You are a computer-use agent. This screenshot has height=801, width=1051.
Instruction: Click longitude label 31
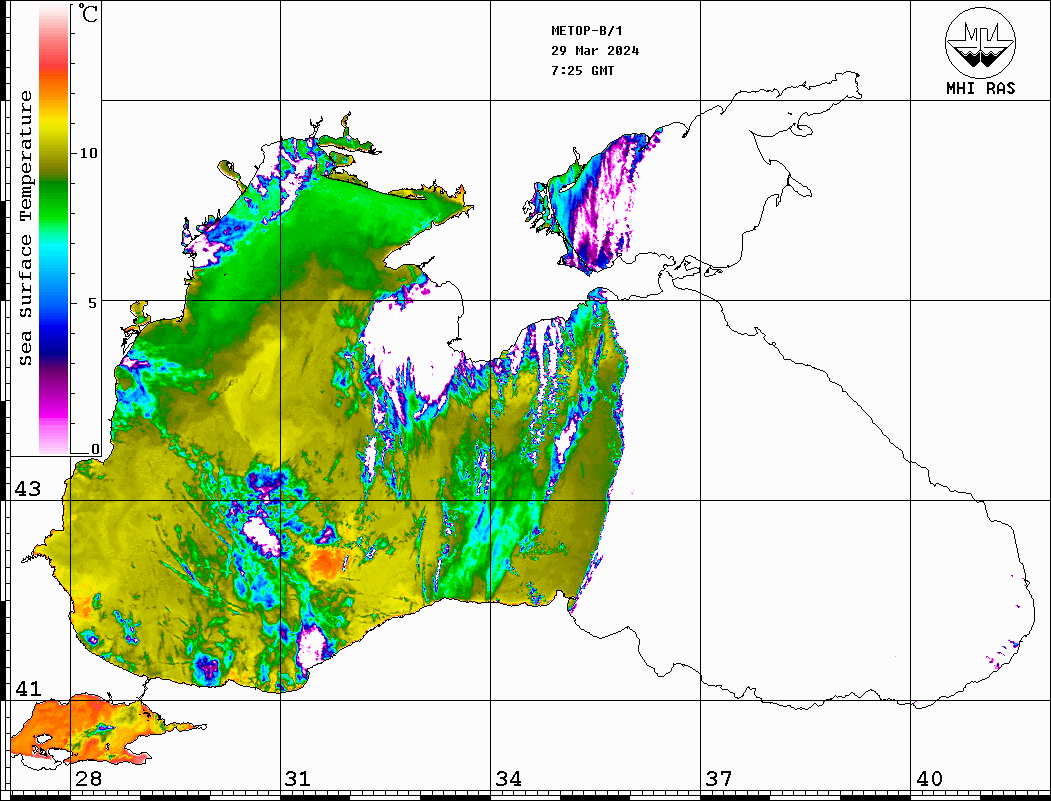pos(298,779)
